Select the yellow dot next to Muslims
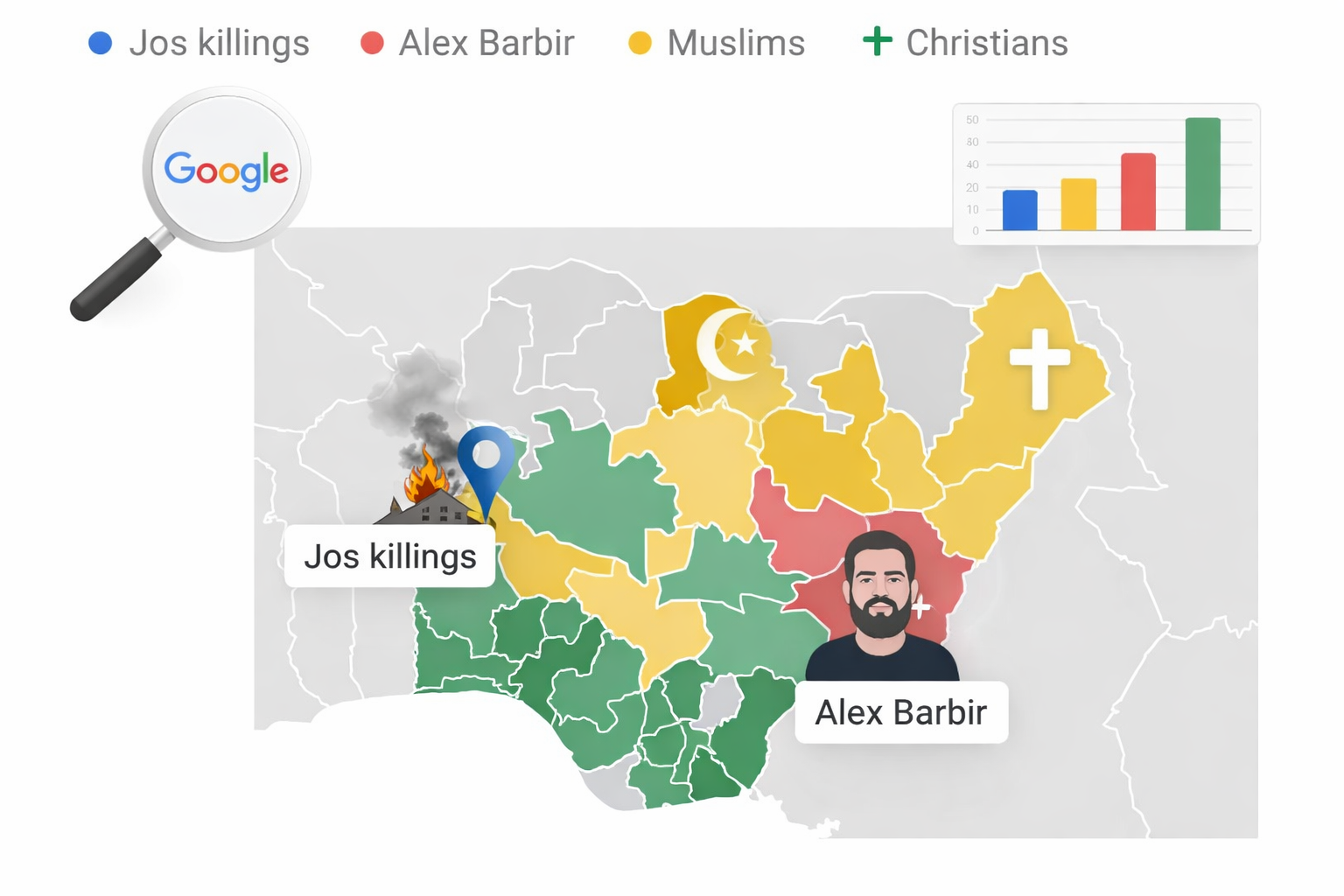 [x=640, y=43]
